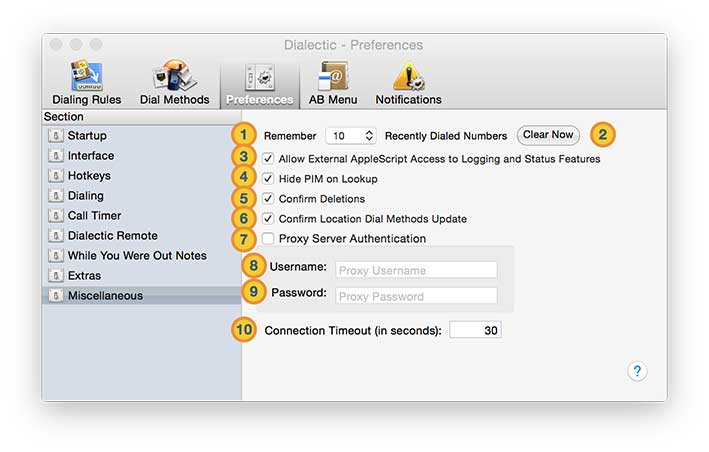
Task: Select the Dialing section row
Action: point(142,195)
